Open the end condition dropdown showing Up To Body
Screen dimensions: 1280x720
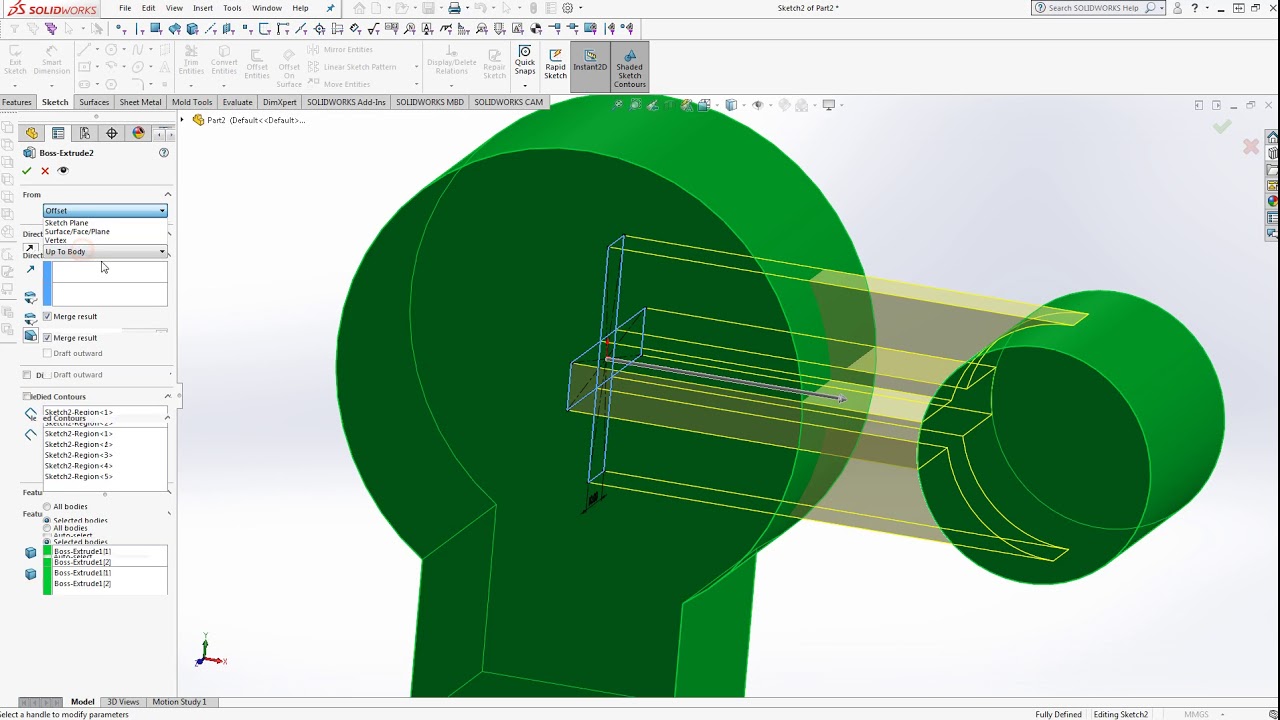(105, 252)
